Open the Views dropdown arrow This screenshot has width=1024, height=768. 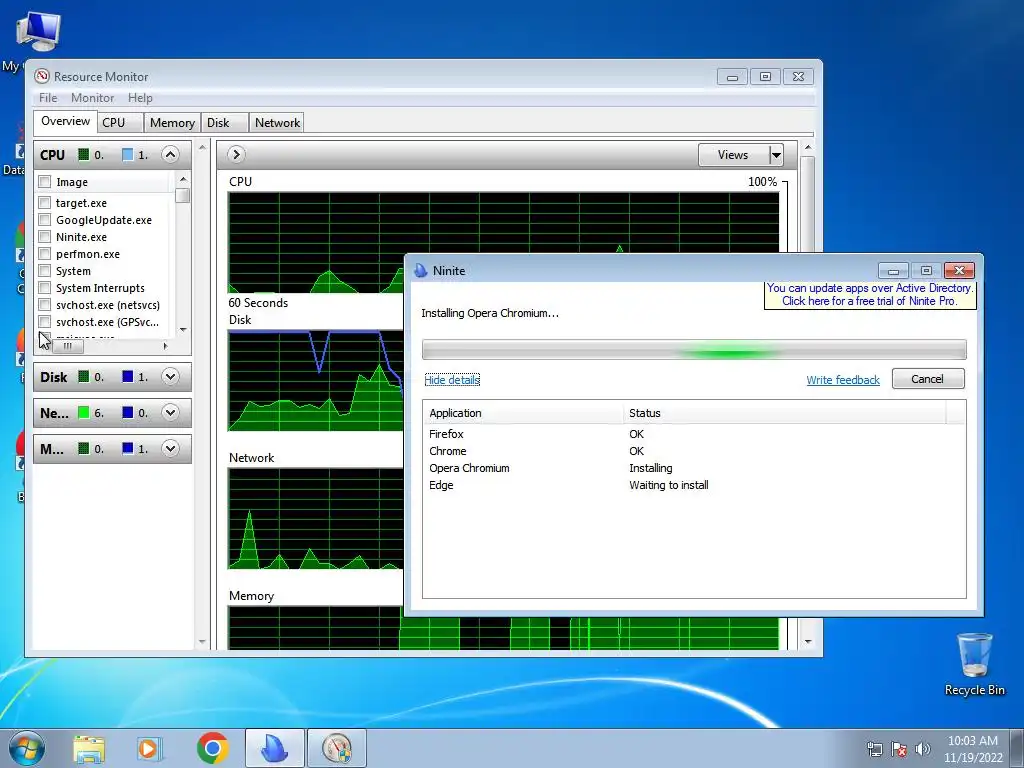pyautogui.click(x=776, y=155)
